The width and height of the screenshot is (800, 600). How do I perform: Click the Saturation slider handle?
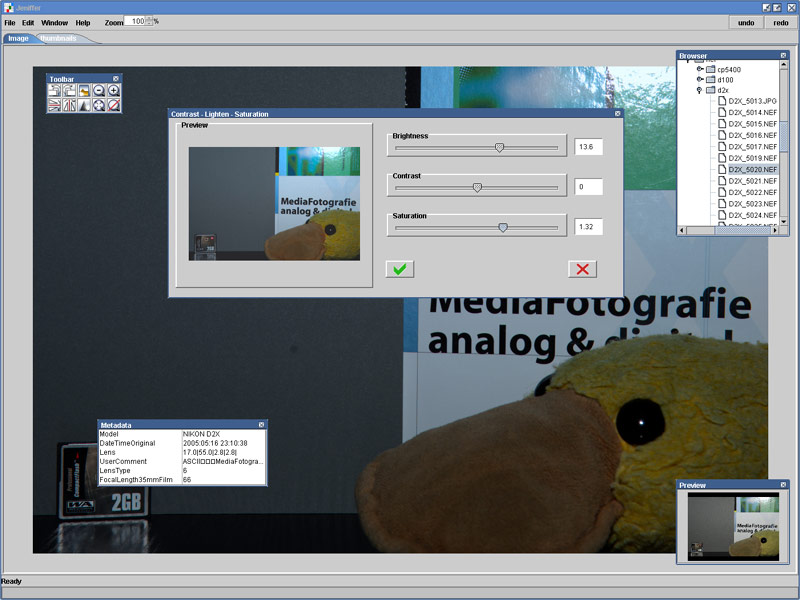click(503, 228)
